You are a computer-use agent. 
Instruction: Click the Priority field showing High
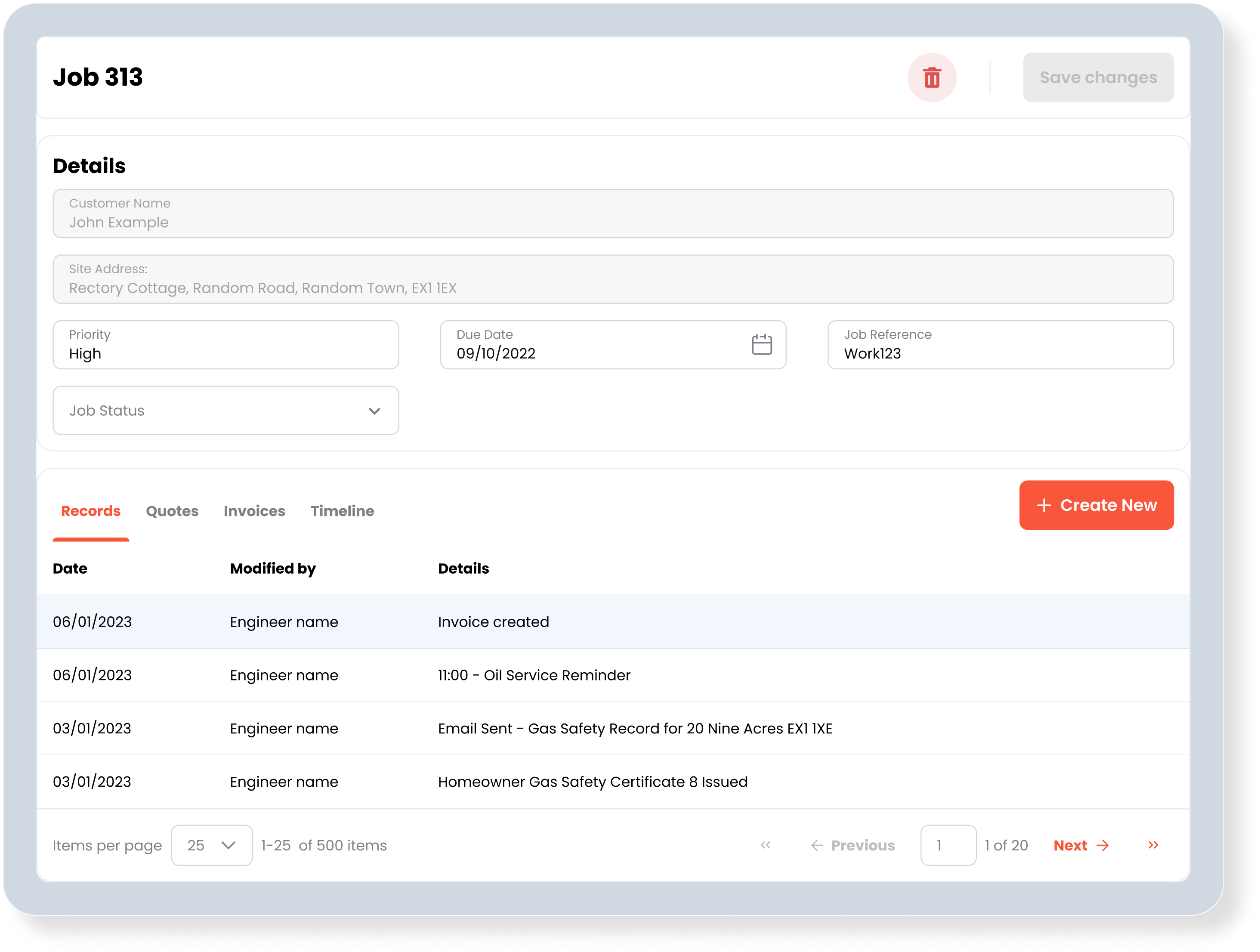(x=225, y=345)
